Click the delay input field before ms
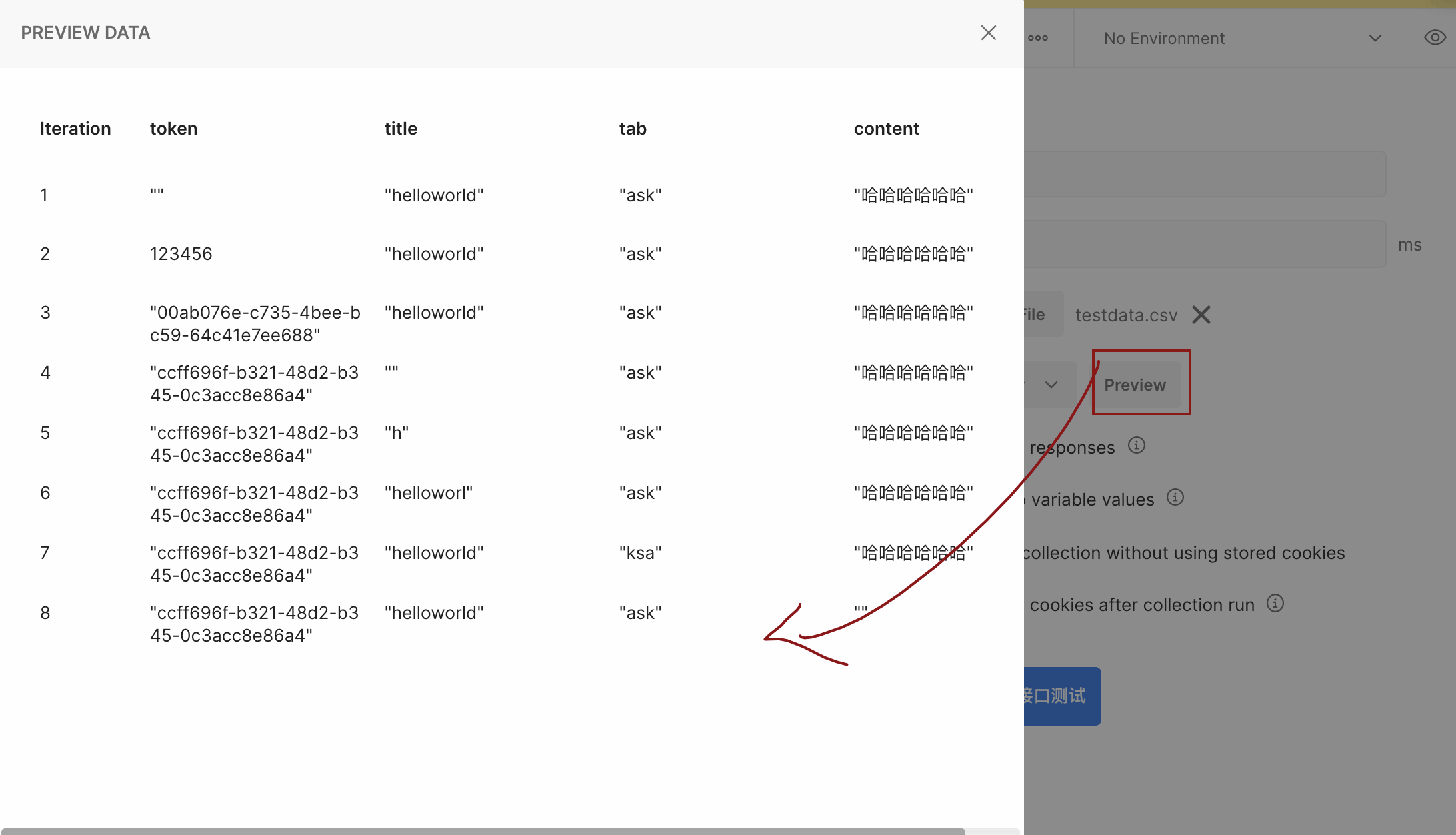1456x835 pixels. [1205, 244]
